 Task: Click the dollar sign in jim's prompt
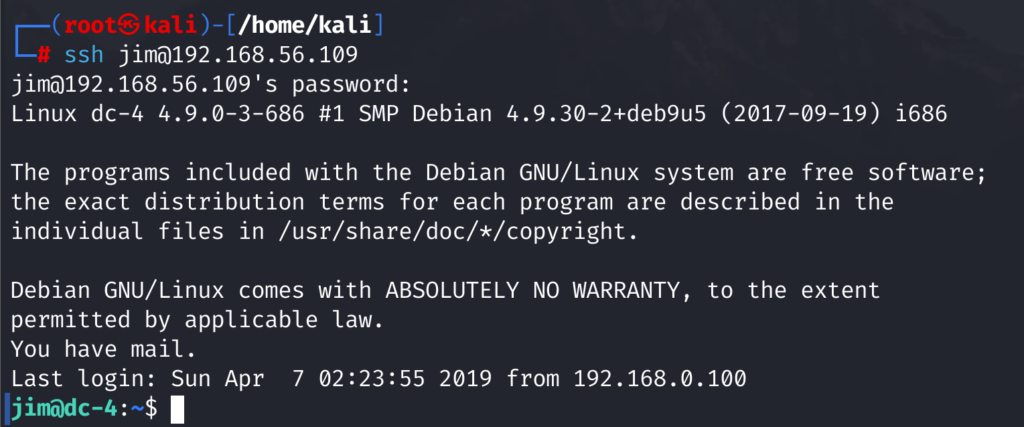(x=151, y=409)
